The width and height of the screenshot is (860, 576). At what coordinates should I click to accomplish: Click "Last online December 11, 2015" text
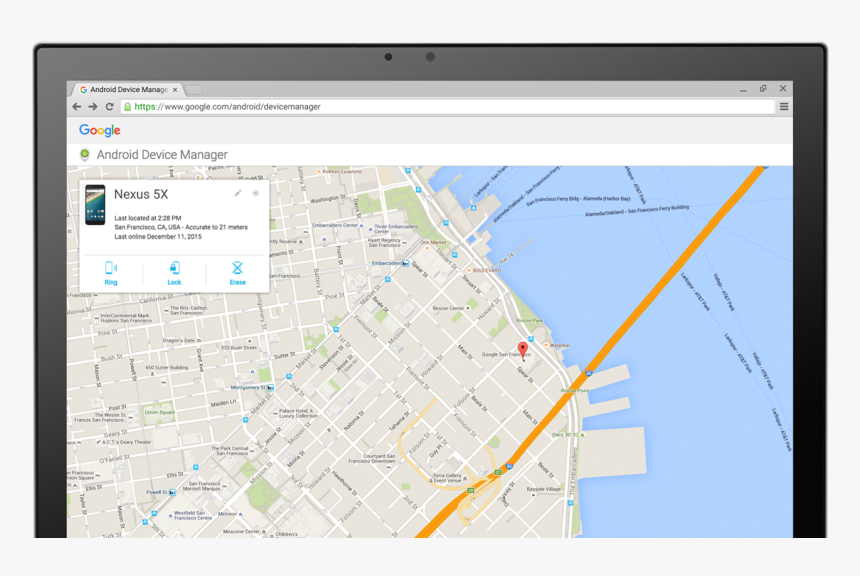click(158, 237)
